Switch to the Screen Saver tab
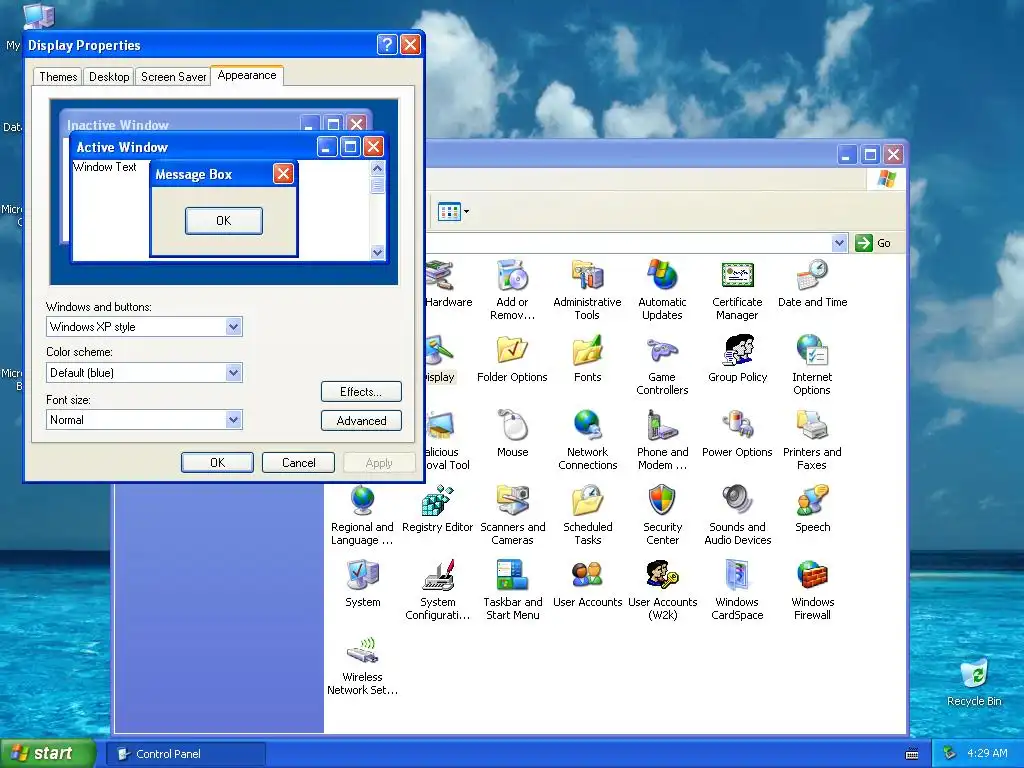1024x768 pixels. [173, 77]
